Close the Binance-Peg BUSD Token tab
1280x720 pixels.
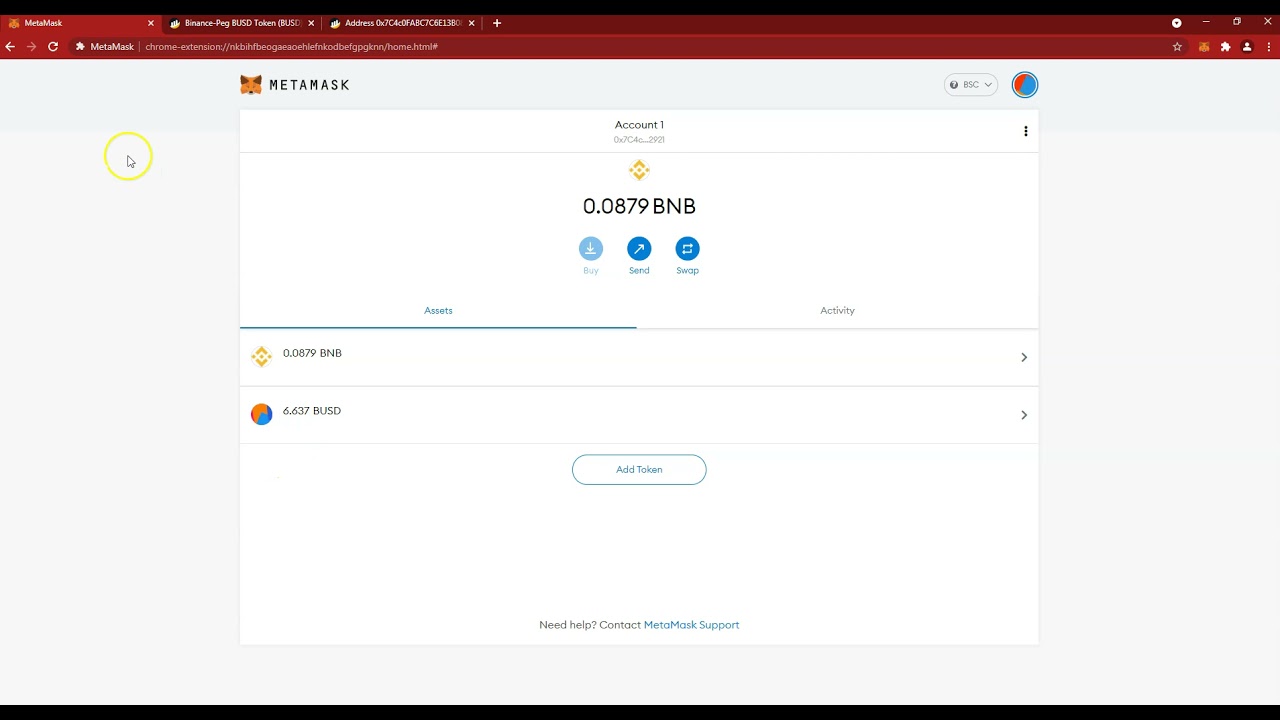[311, 23]
